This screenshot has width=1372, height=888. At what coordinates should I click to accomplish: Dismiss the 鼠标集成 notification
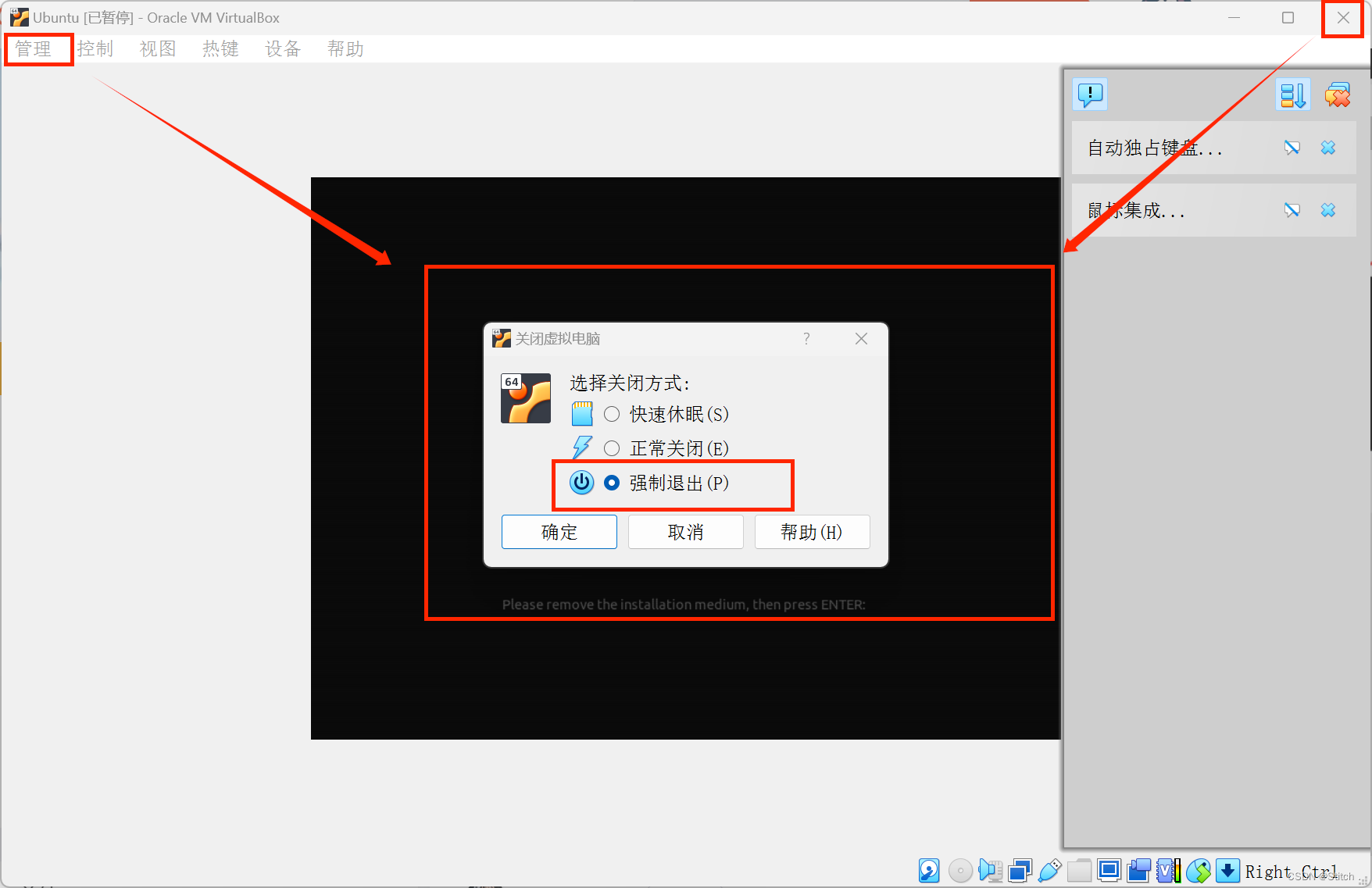(1328, 210)
